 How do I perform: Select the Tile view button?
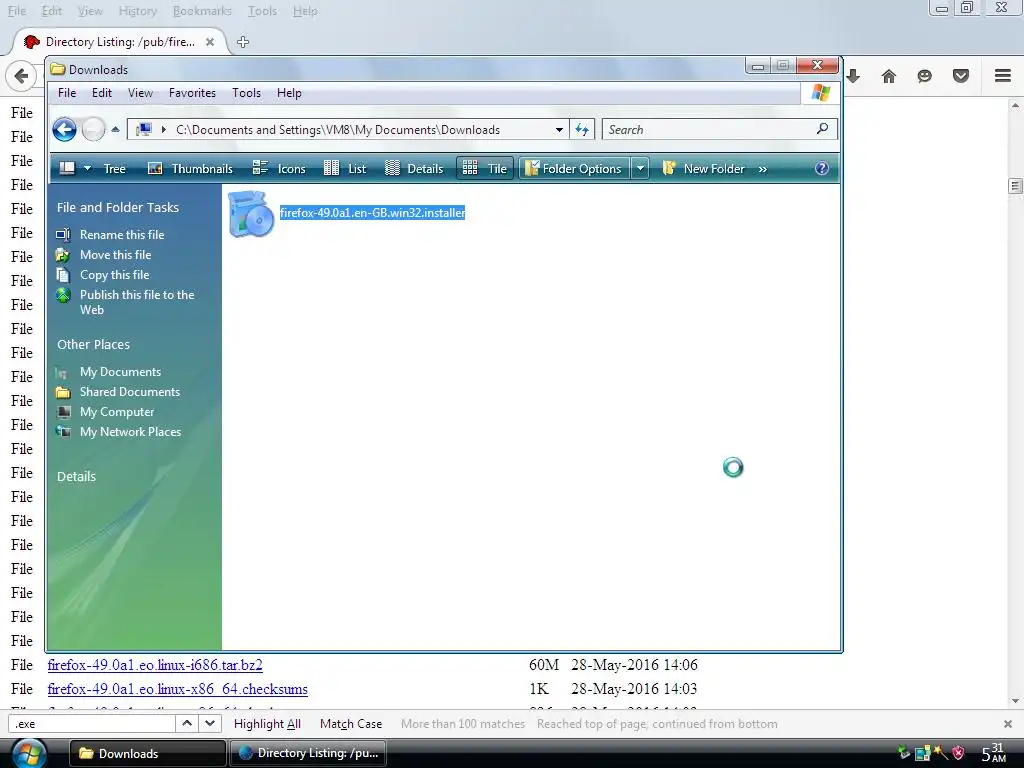[485, 168]
